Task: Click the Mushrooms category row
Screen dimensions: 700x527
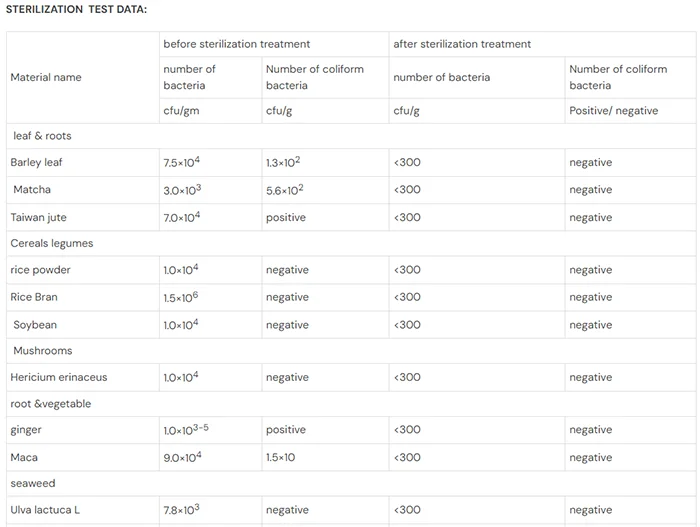Action: (x=351, y=351)
